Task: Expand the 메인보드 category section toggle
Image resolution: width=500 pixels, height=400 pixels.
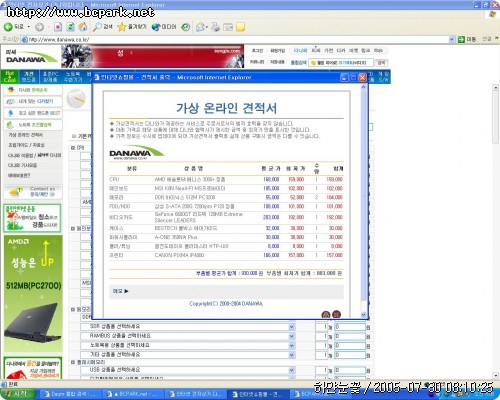Action: [73, 228]
